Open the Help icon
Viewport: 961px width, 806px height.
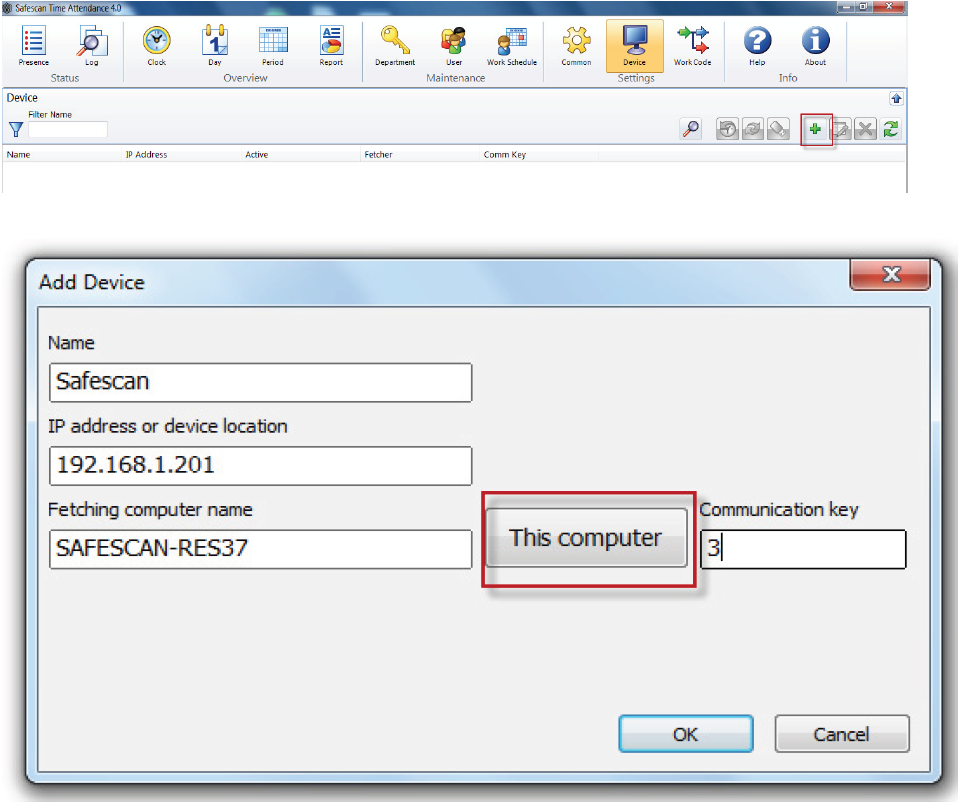758,45
